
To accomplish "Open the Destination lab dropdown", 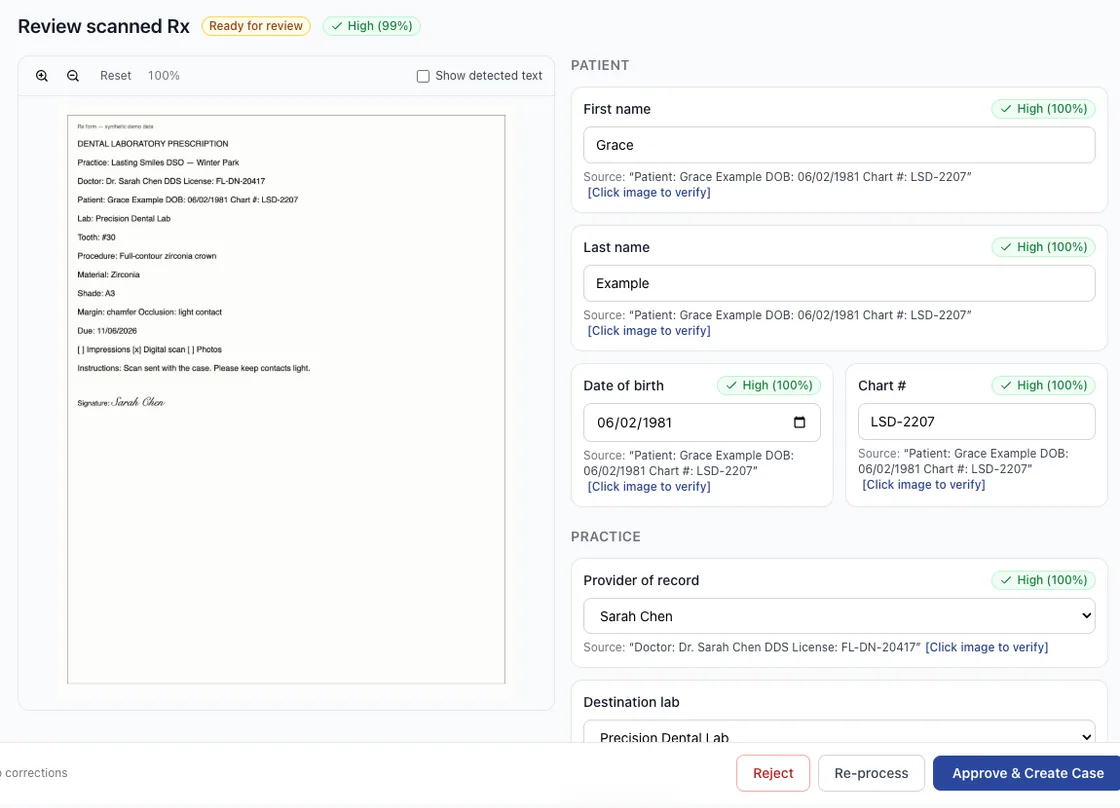I will pos(839,733).
